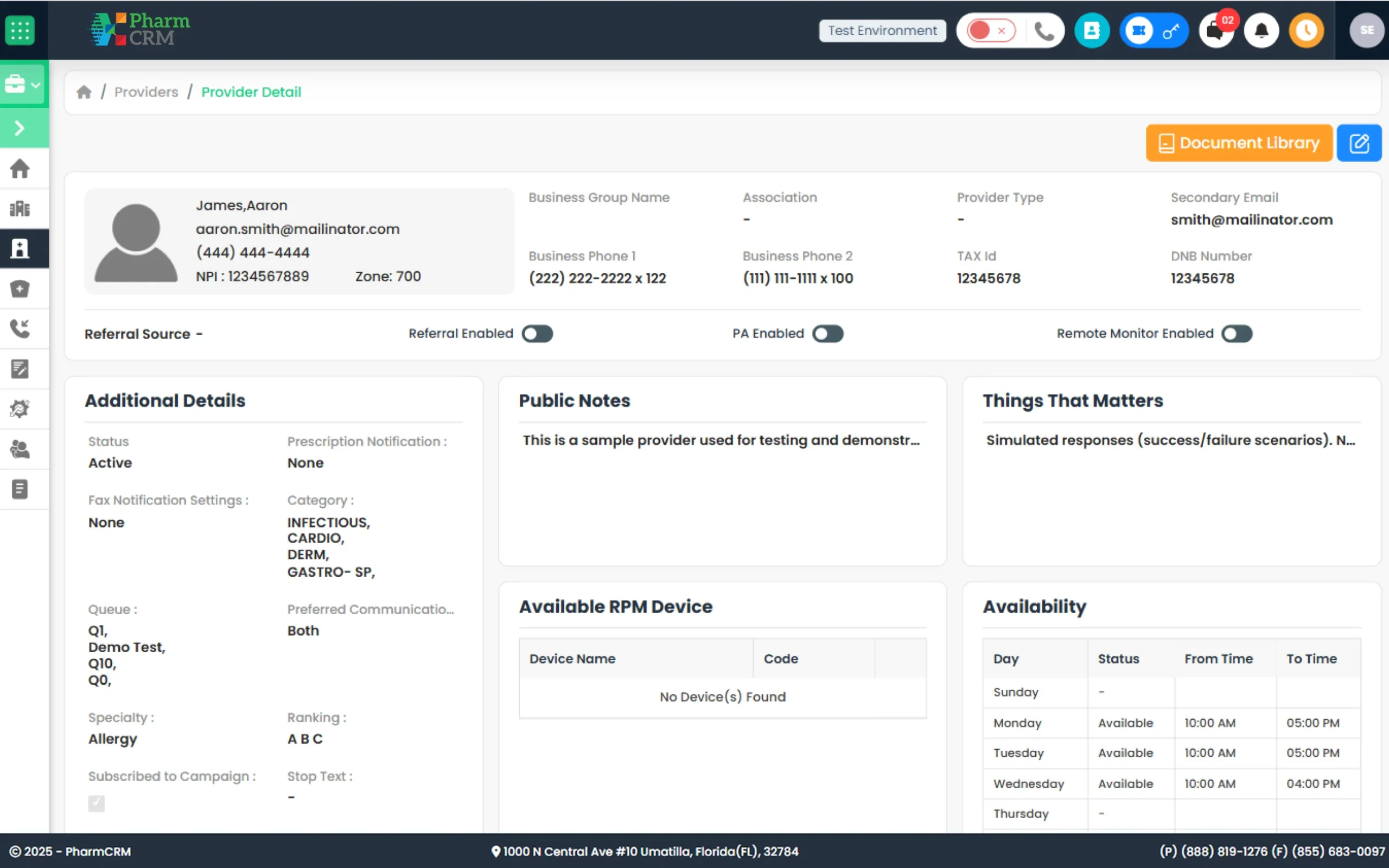Click the Zone: 700 text
The image size is (1389, 868).
click(x=388, y=277)
